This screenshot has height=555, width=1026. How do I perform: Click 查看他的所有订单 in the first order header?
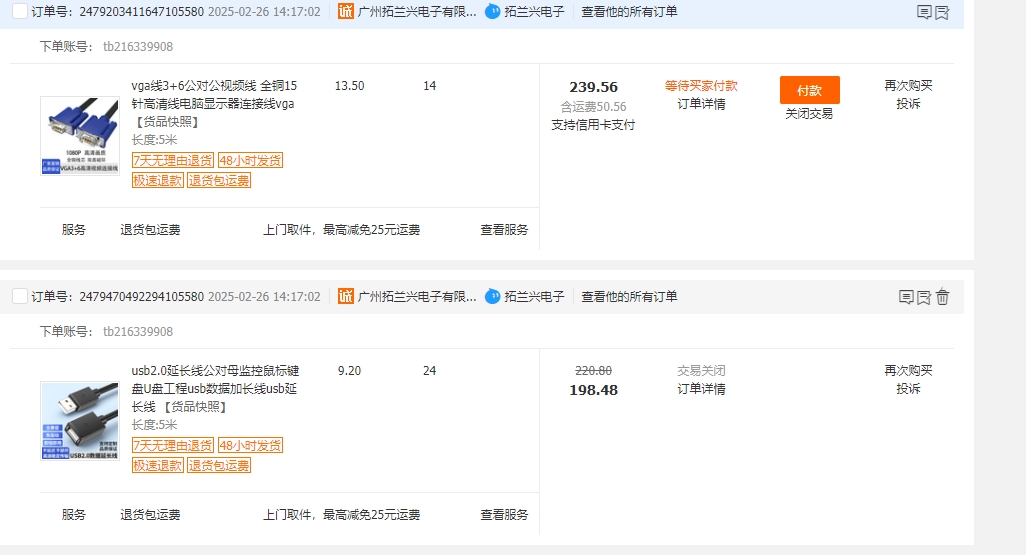pyautogui.click(x=629, y=12)
